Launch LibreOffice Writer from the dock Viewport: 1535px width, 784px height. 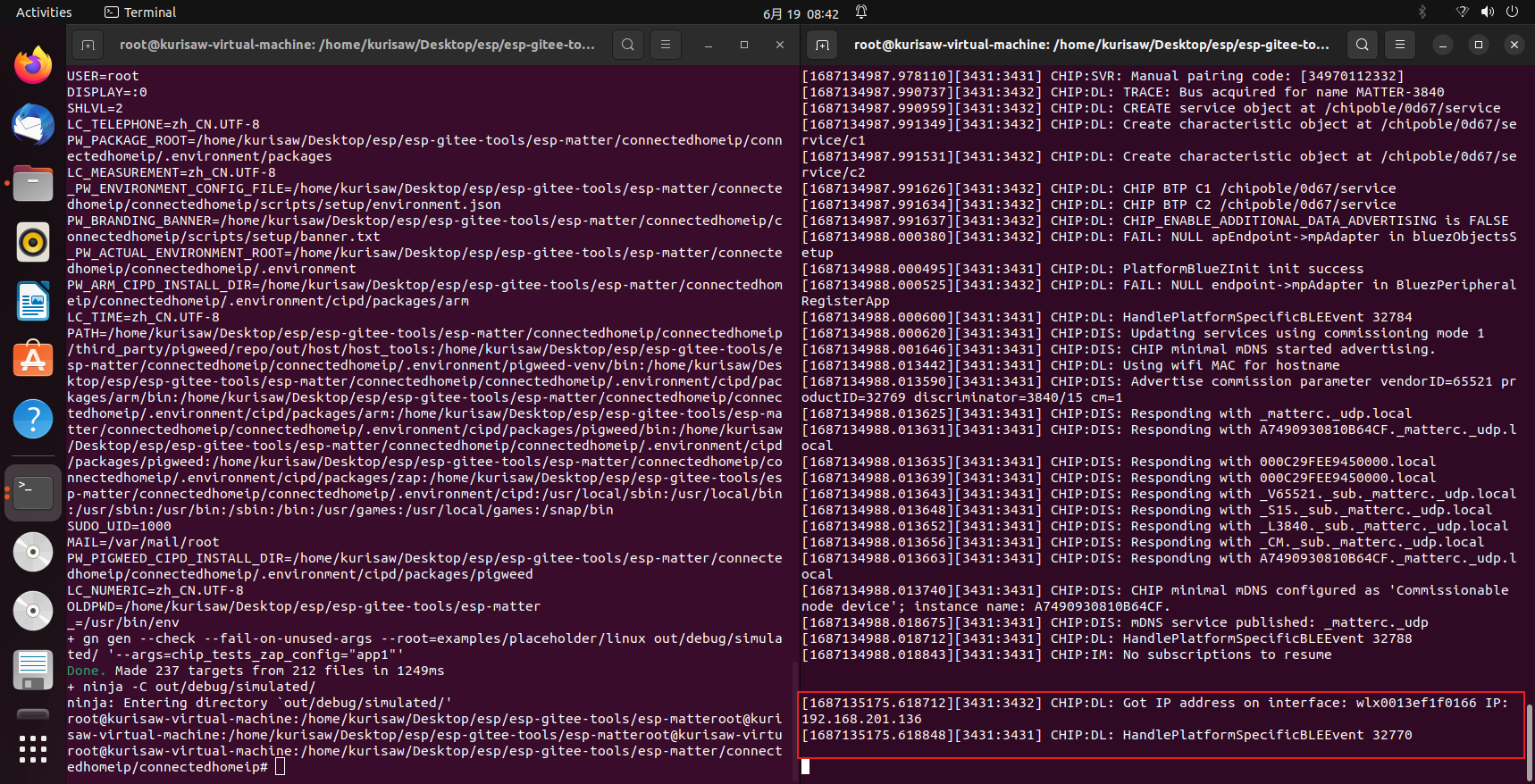click(33, 301)
